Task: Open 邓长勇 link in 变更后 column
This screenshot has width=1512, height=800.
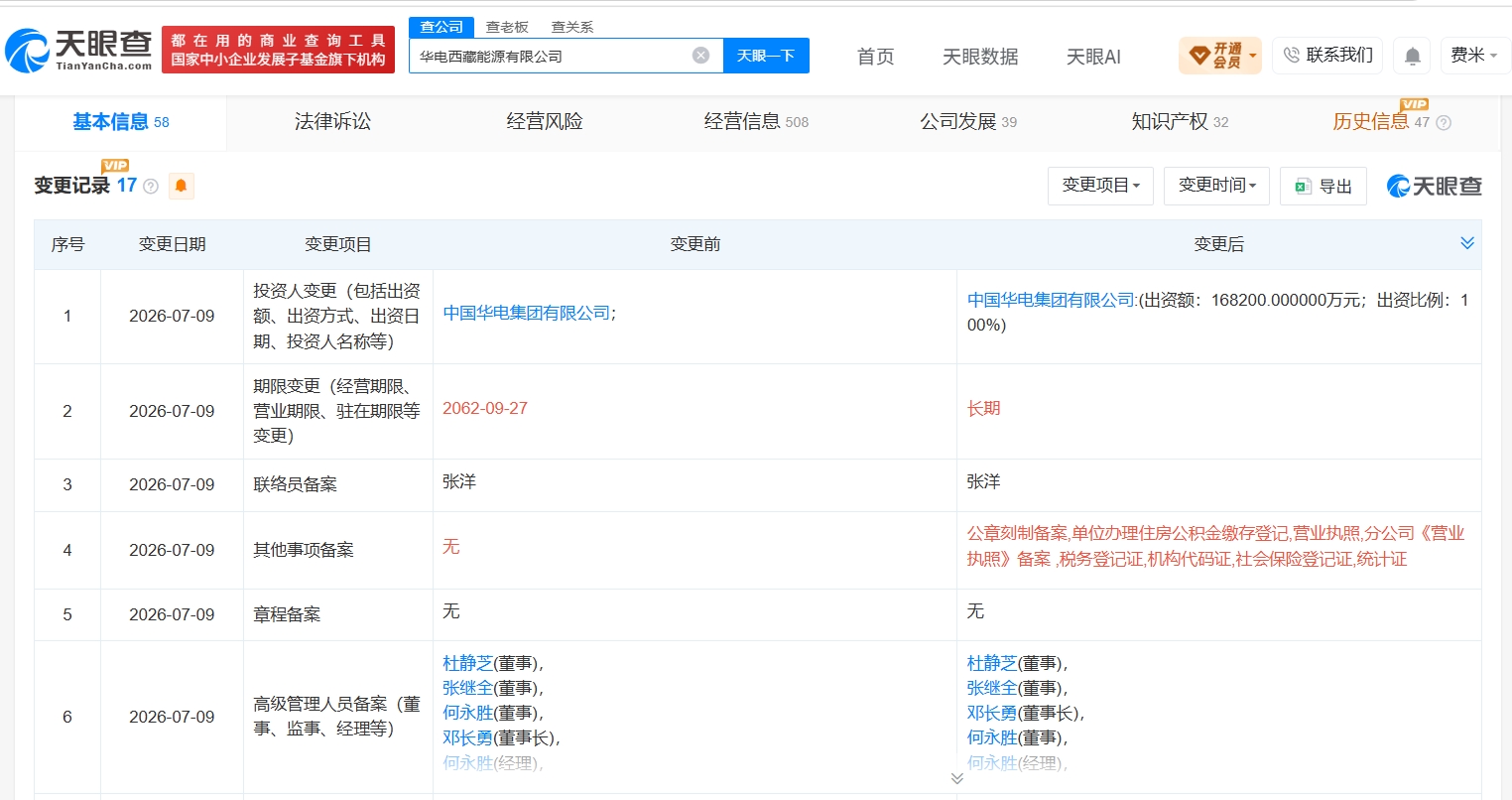Action: 992,713
